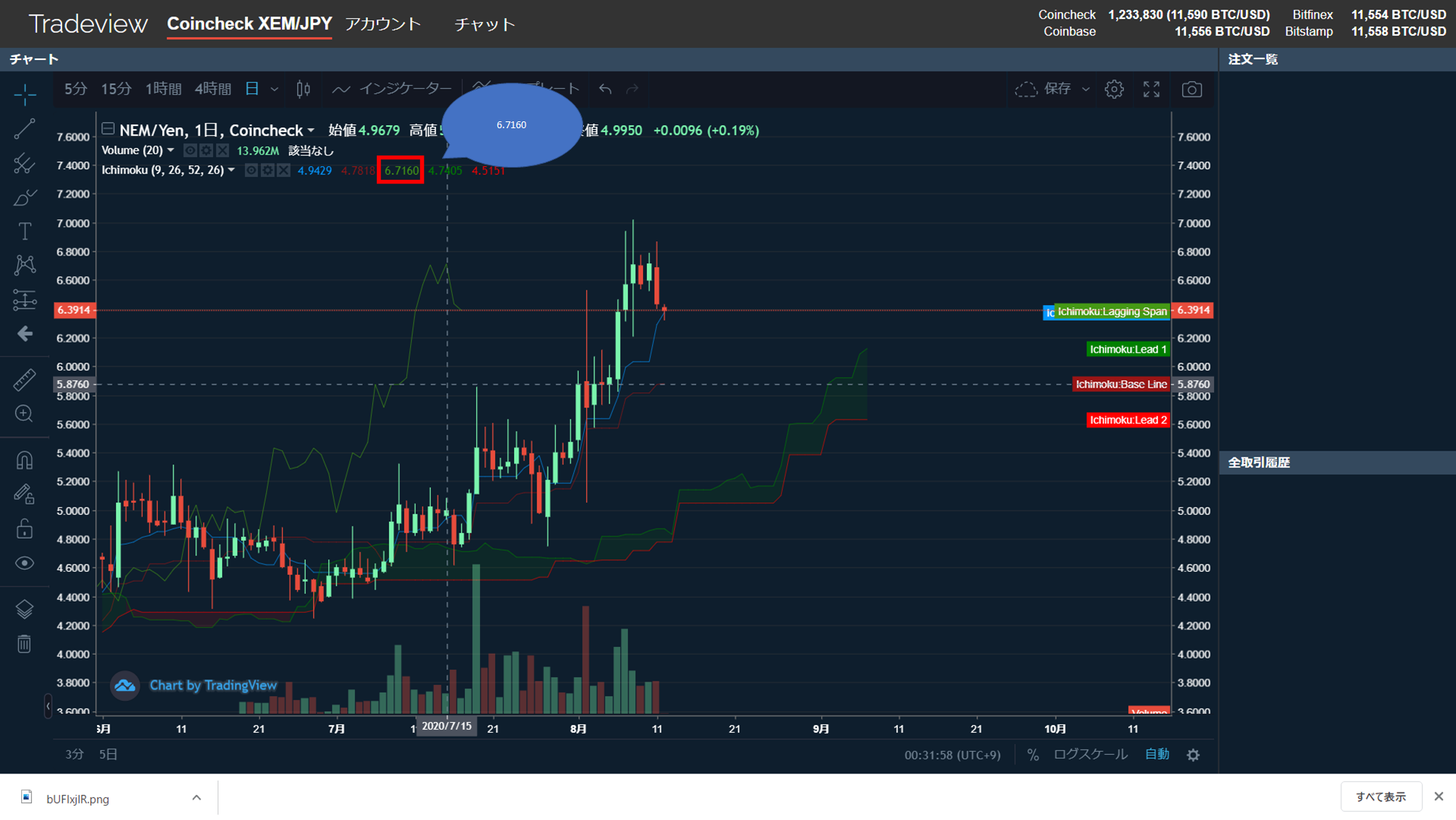Open settings for the Volume indicator
Screen dimensions: 1456x820
(x=206, y=151)
